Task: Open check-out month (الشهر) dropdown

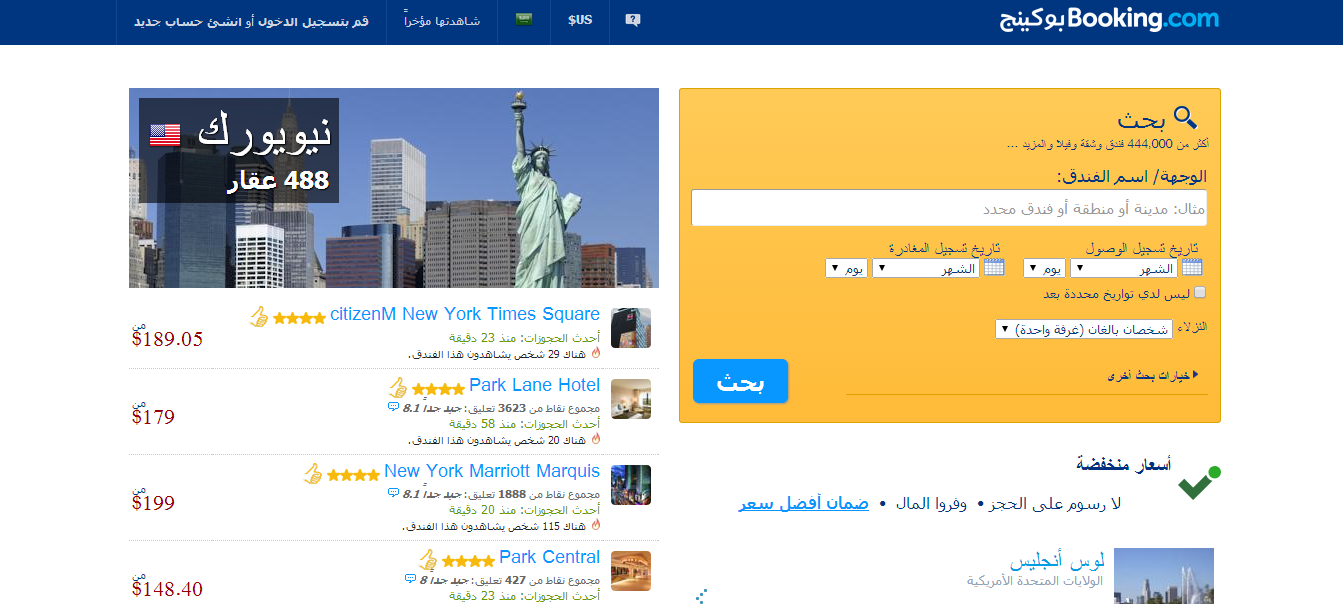Action: point(926,268)
